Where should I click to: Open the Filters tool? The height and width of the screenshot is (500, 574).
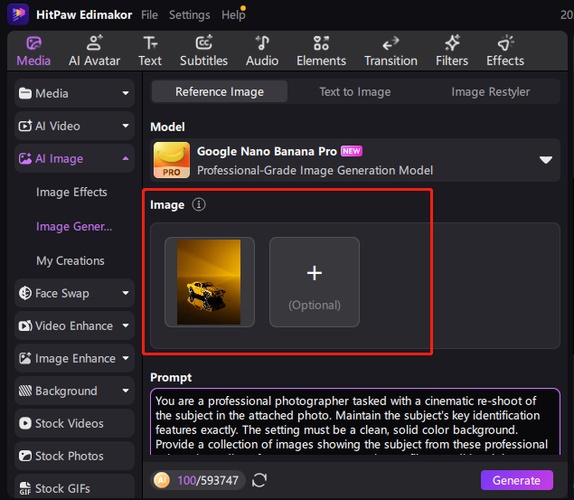pyautogui.click(x=452, y=52)
